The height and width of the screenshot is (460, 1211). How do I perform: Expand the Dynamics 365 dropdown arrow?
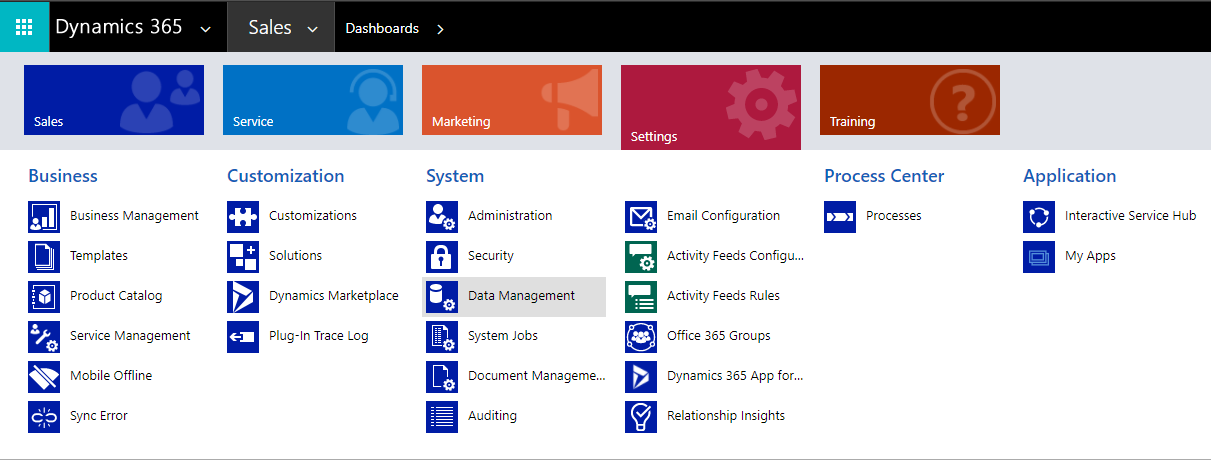click(206, 29)
